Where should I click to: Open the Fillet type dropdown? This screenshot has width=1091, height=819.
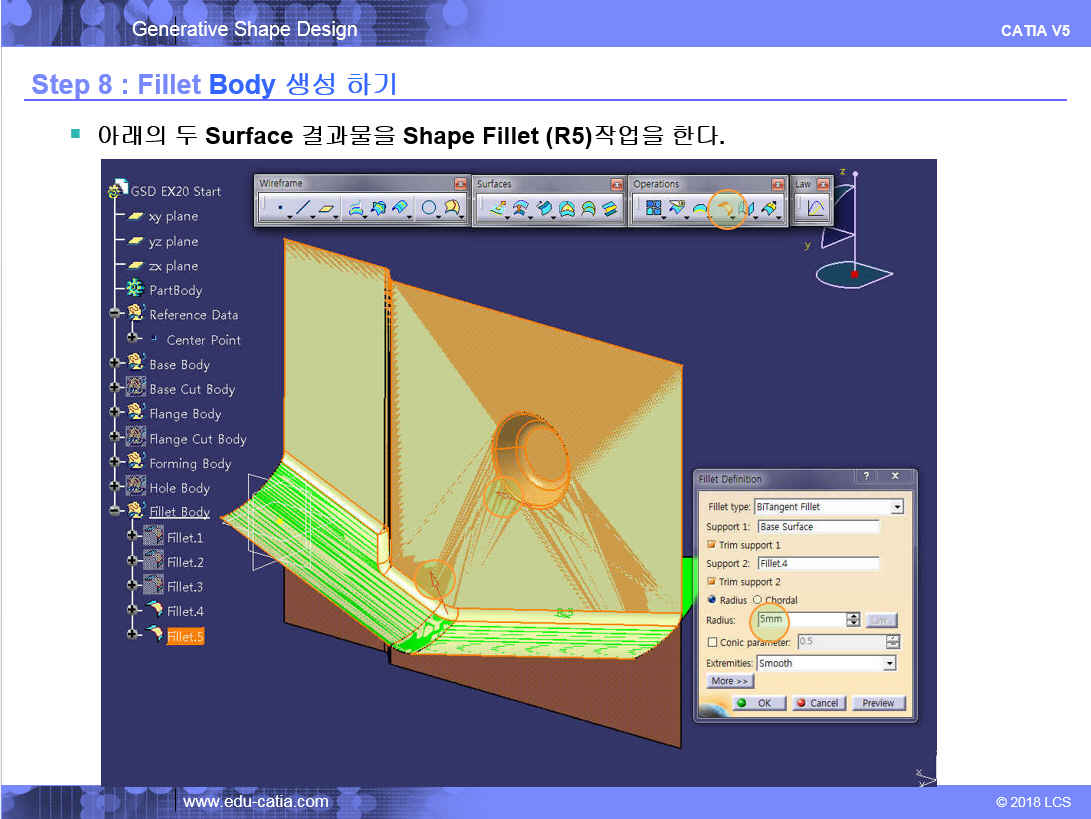[896, 507]
